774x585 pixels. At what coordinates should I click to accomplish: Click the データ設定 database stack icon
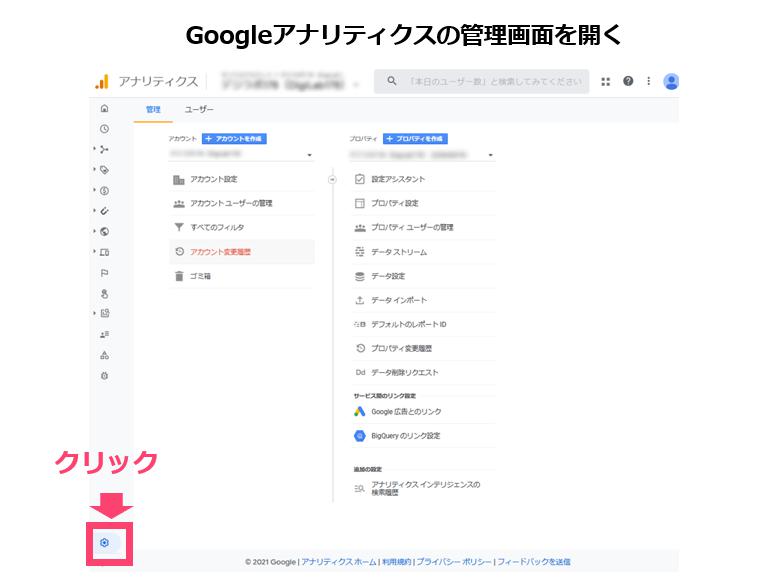click(x=360, y=276)
